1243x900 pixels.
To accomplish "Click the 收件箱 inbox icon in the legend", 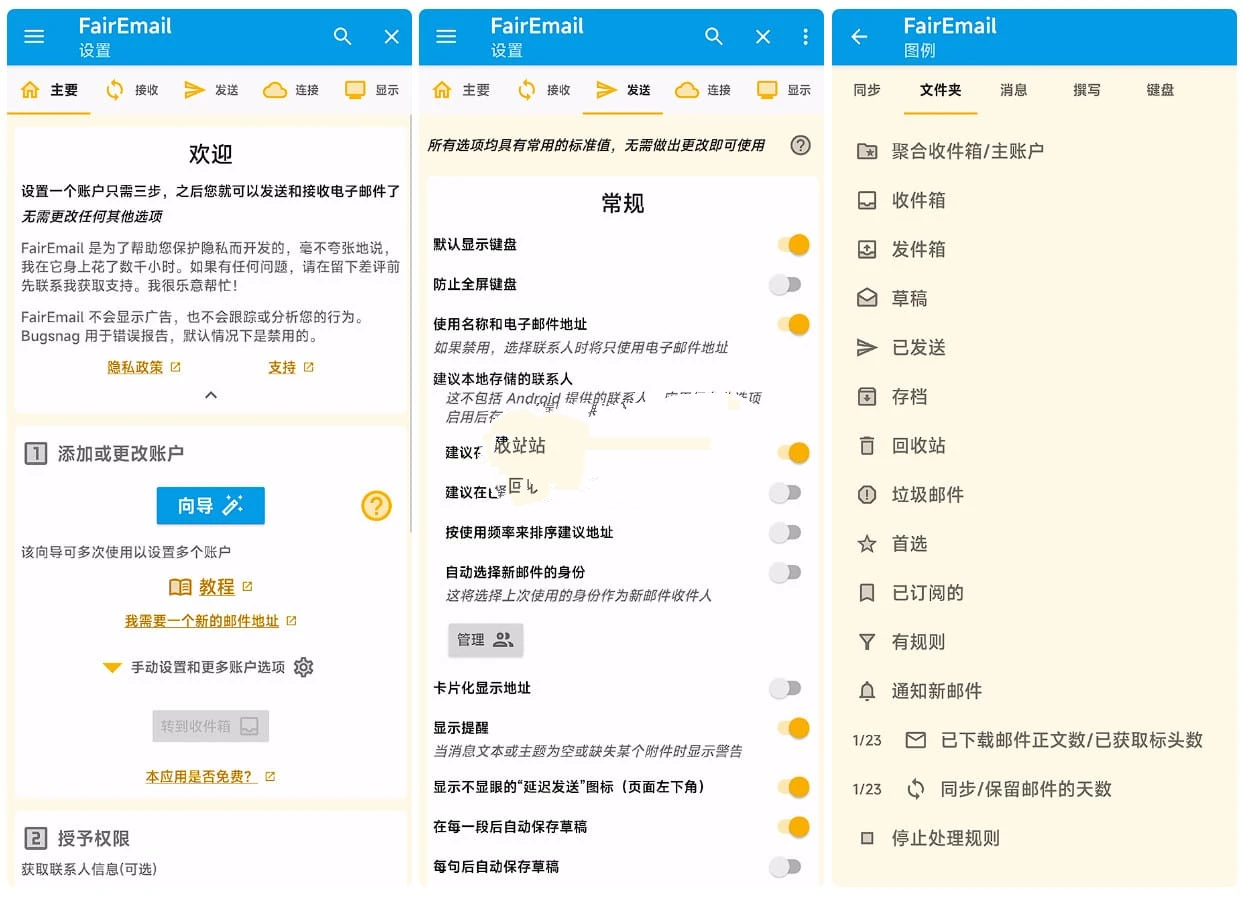I will coord(867,200).
